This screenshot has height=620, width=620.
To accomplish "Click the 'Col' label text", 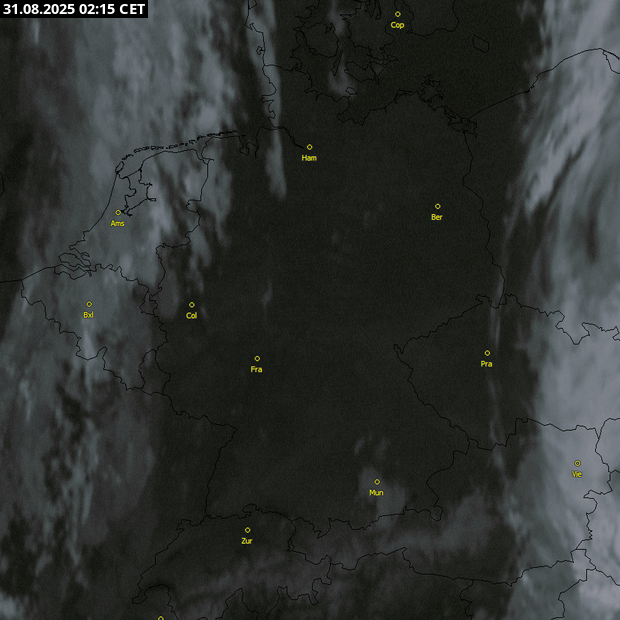I will [x=191, y=316].
